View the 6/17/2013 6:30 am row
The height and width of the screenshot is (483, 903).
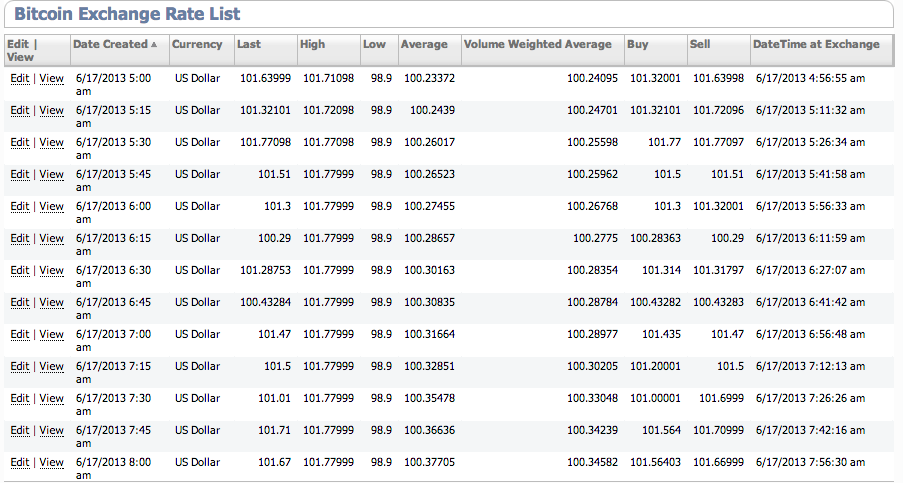(51, 271)
